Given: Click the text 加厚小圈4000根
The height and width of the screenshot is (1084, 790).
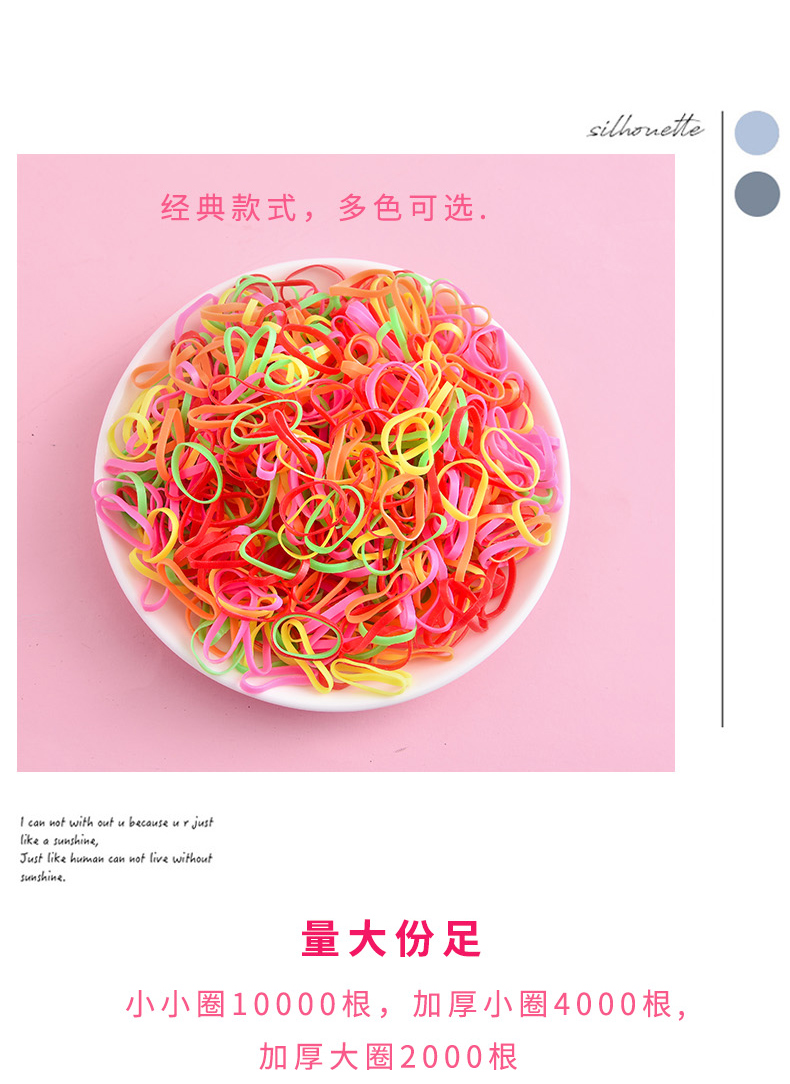Looking at the screenshot, I should coord(543,1004).
